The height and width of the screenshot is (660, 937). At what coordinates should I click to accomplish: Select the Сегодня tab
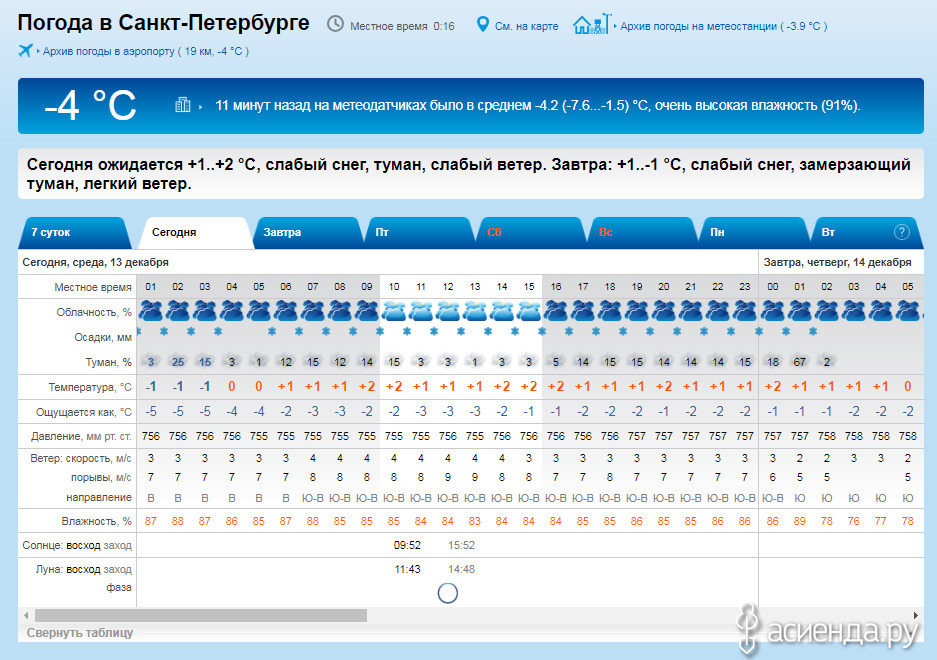pyautogui.click(x=195, y=233)
